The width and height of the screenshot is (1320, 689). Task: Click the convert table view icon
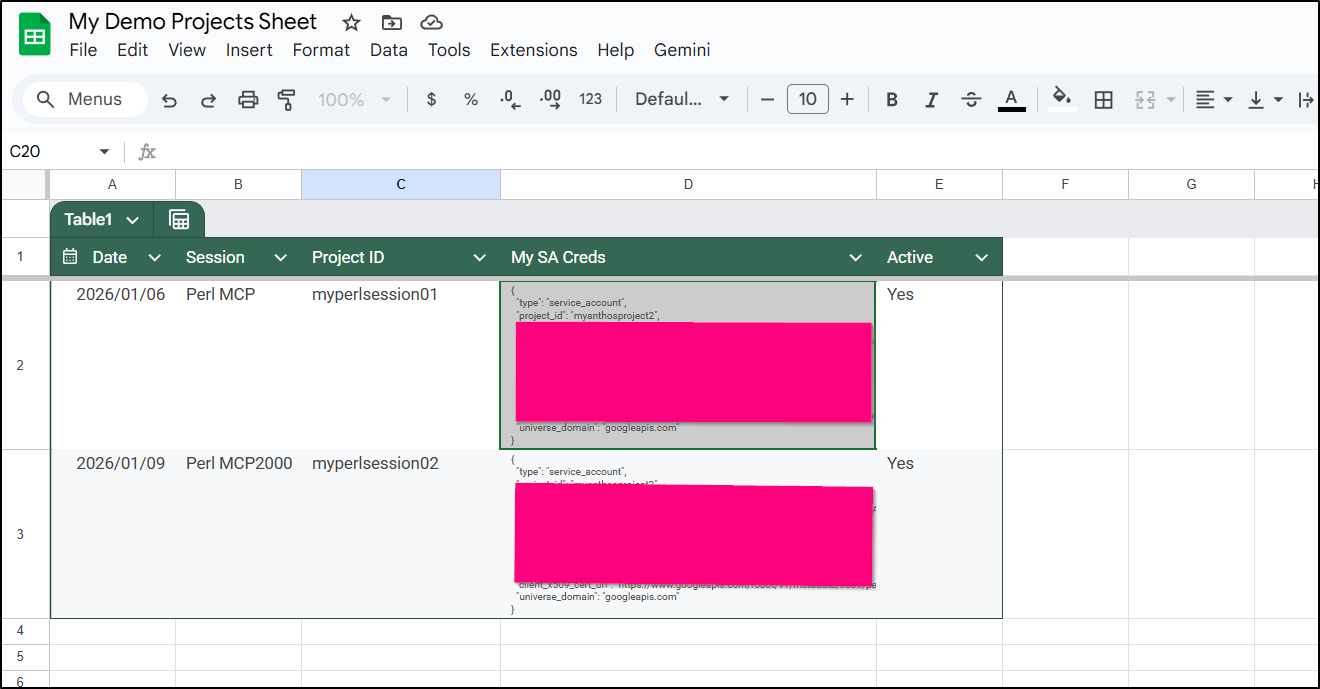pos(179,220)
